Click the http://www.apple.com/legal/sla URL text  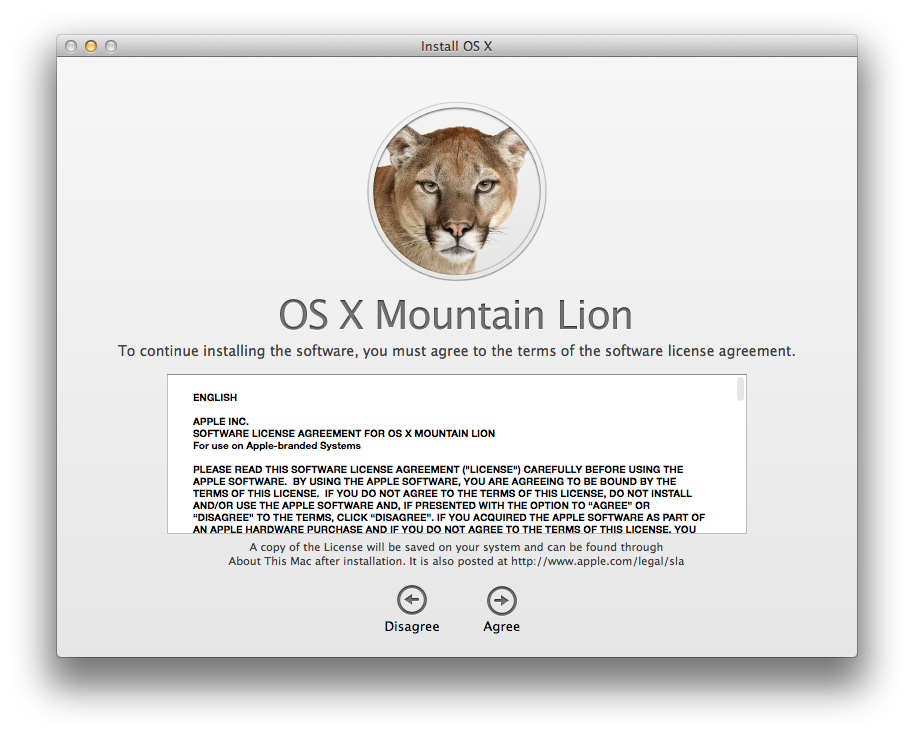597,561
